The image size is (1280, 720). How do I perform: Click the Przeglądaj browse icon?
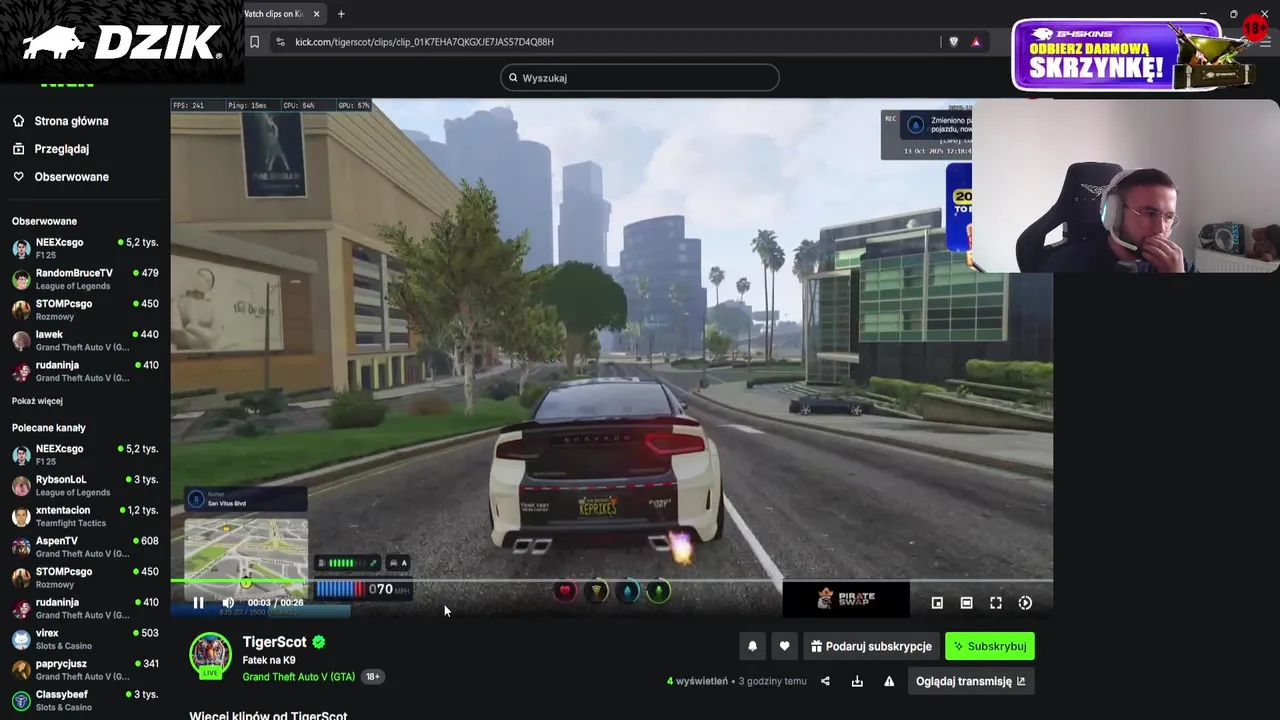(x=19, y=149)
